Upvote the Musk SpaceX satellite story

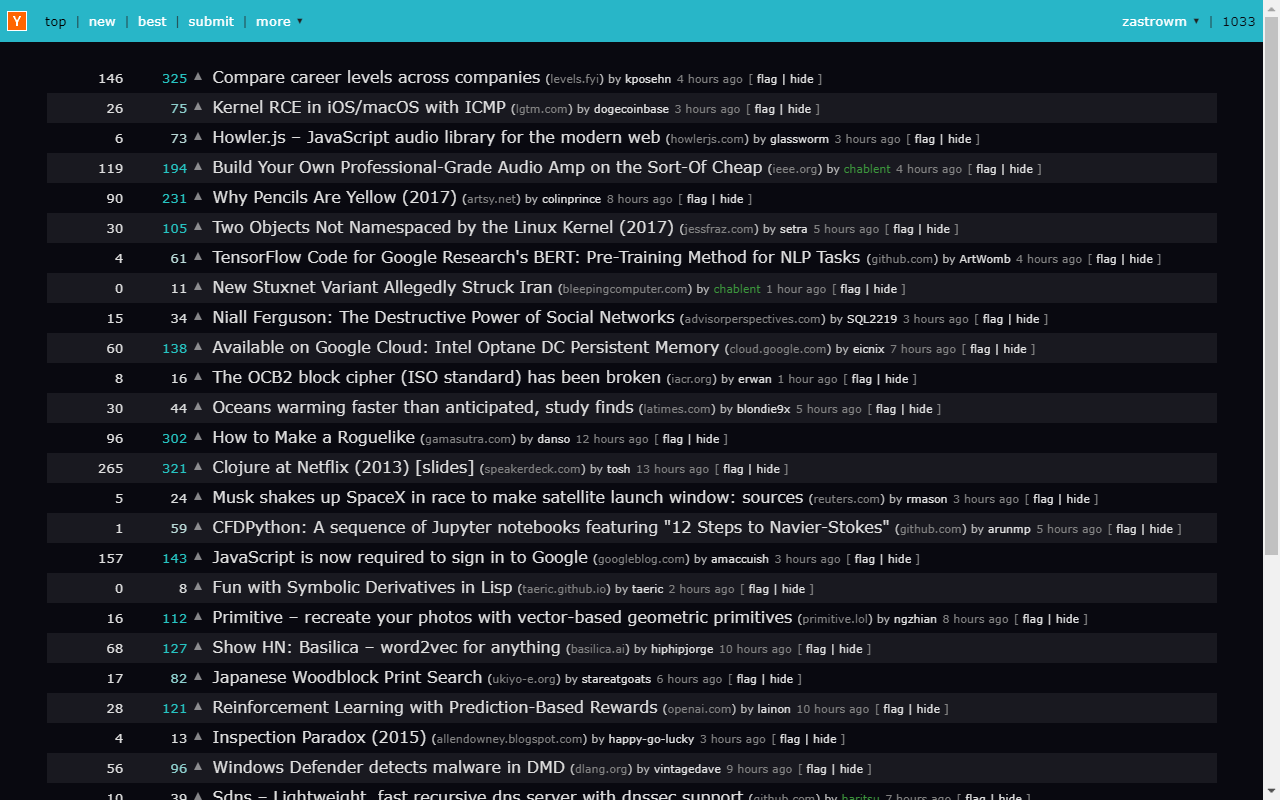198,498
